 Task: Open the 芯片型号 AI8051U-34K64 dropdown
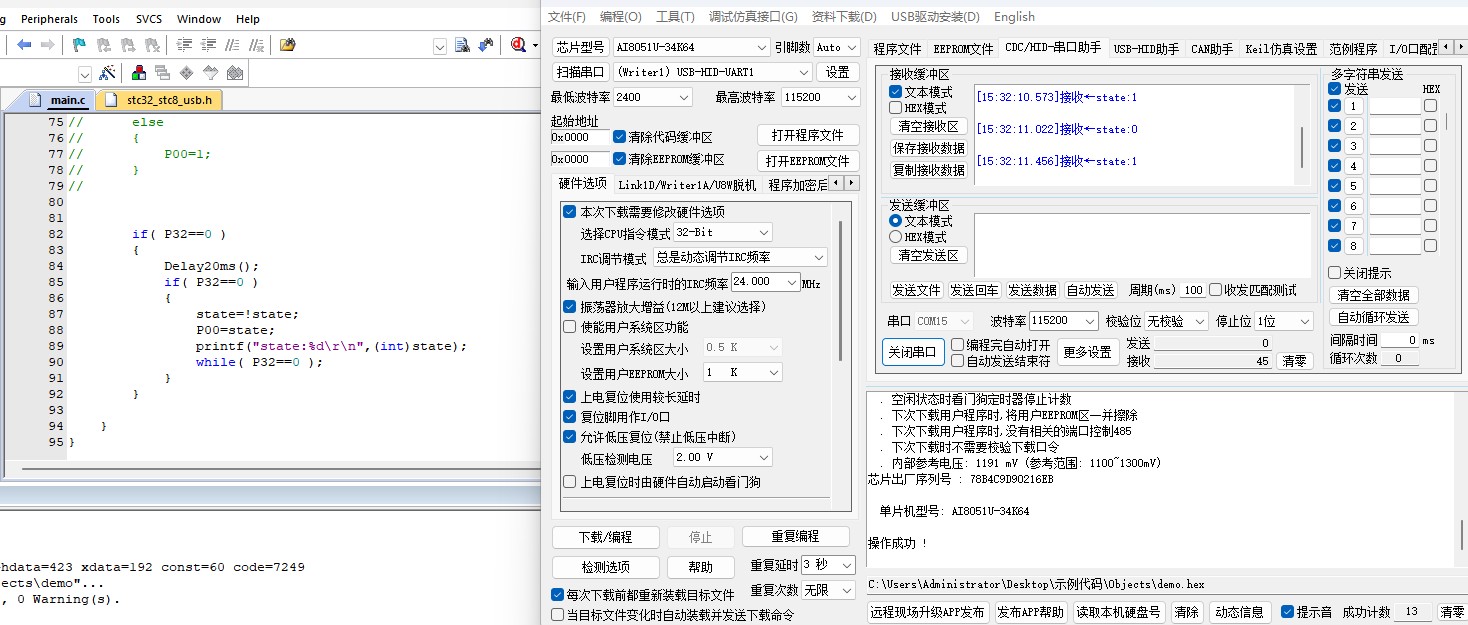pos(692,47)
